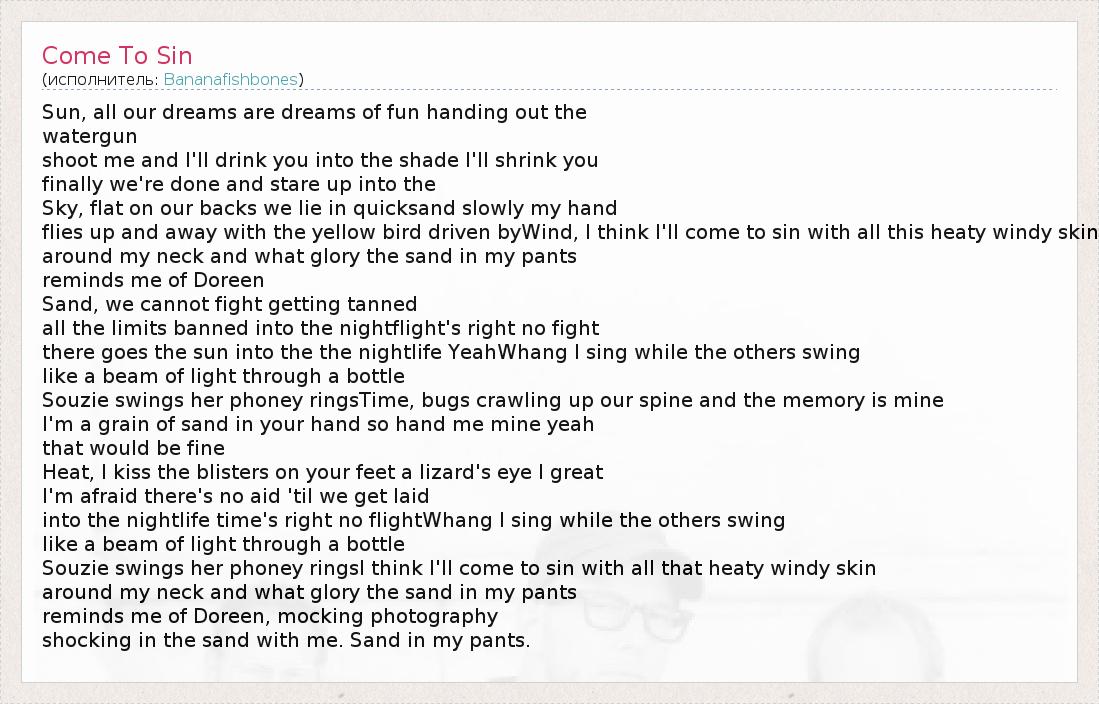1099x704 pixels.
Task: Click the lyric line beginning "Sky, flat on our backs"
Action: point(330,208)
